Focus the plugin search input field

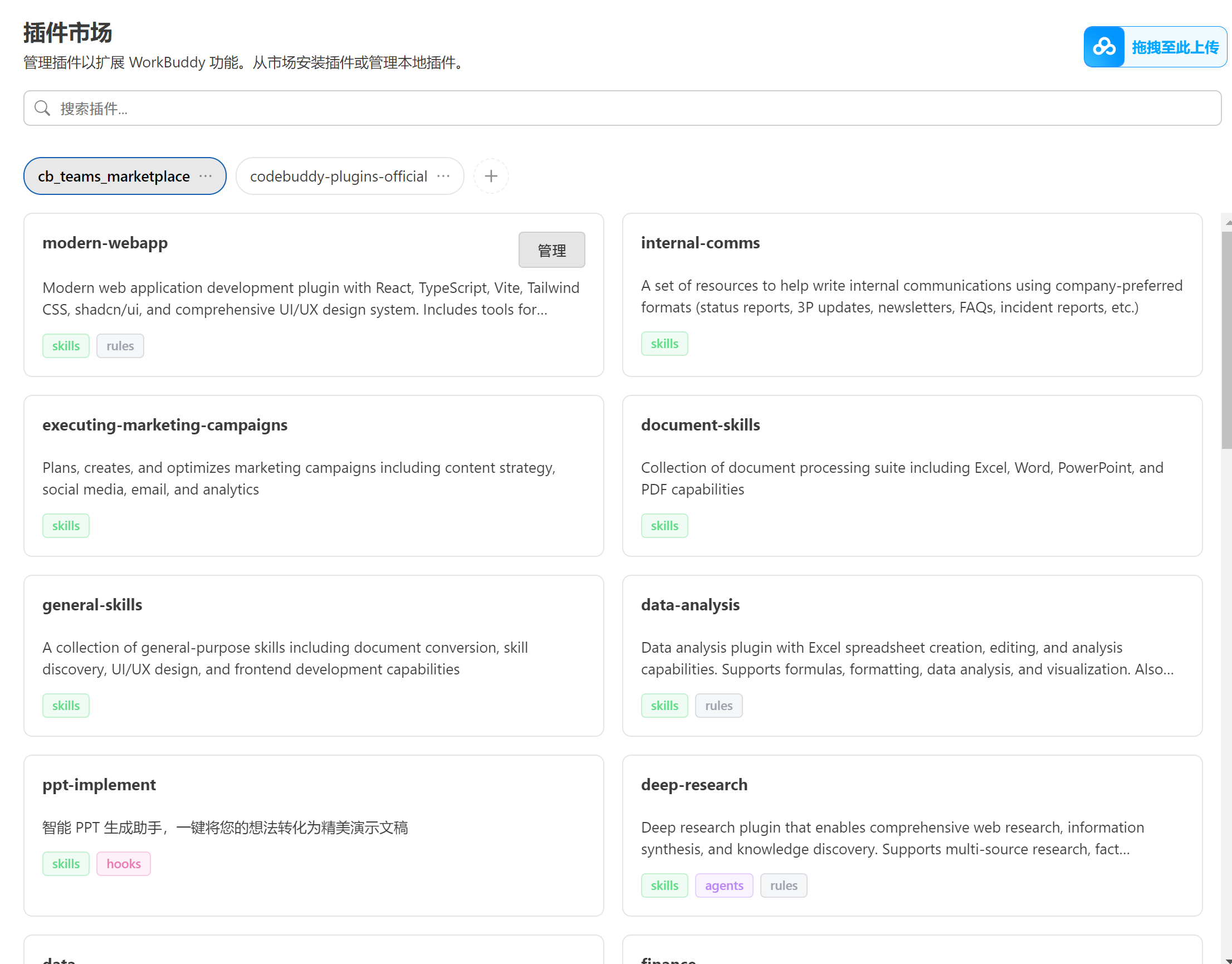point(621,108)
